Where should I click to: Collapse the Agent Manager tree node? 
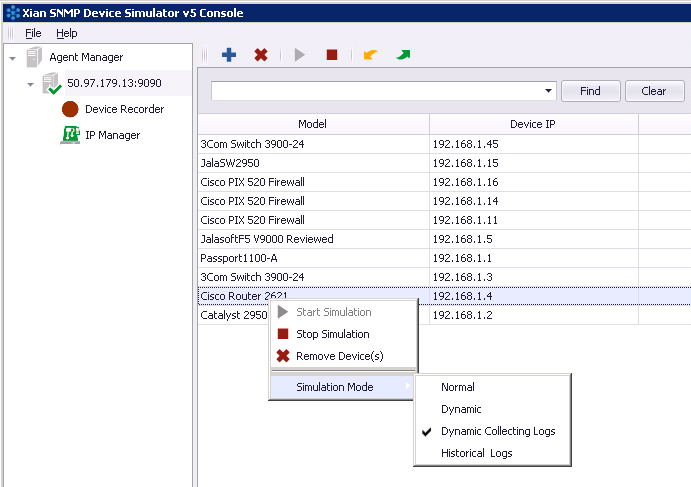pyautogui.click(x=13, y=58)
